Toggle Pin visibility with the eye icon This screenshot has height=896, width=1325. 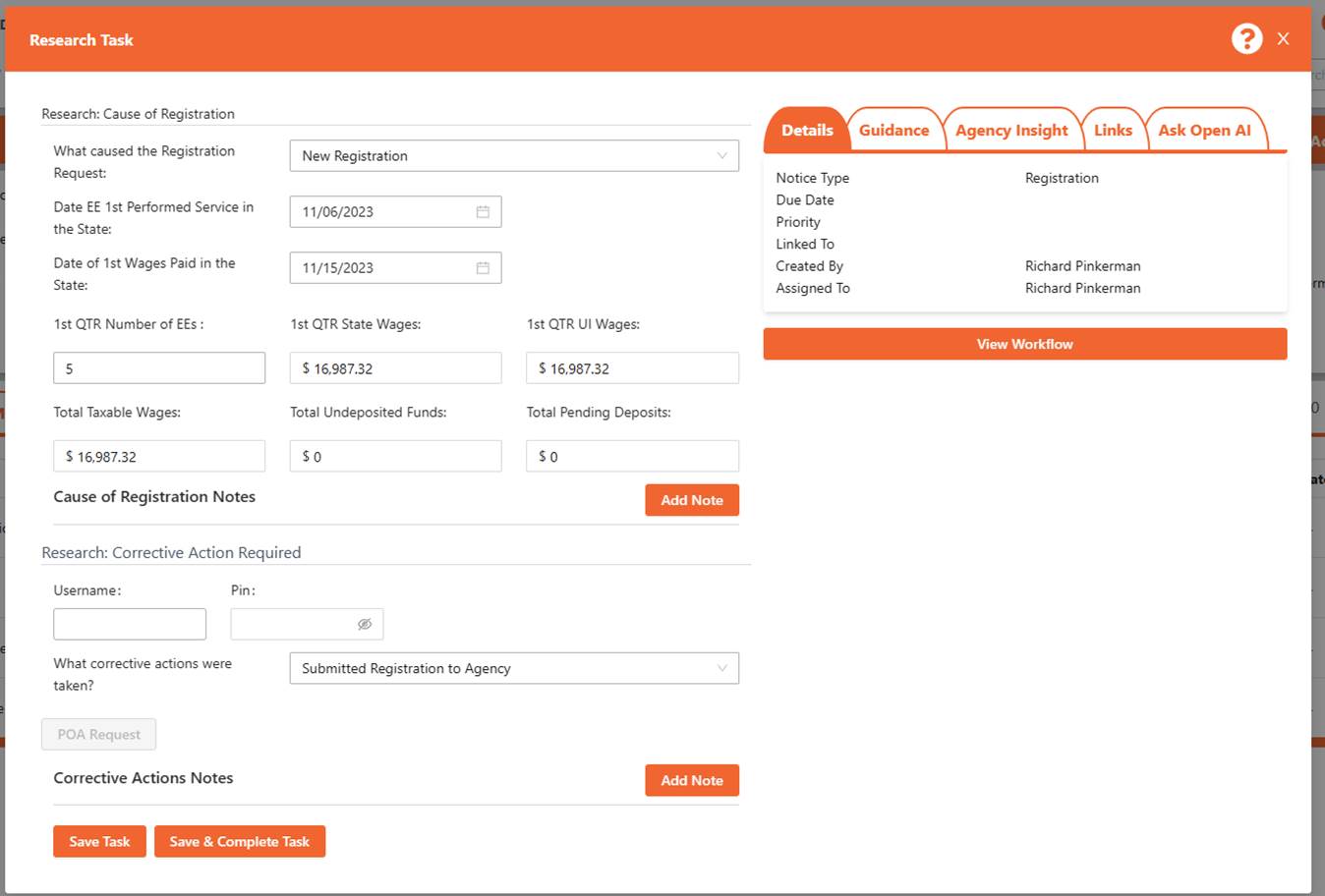(x=365, y=624)
